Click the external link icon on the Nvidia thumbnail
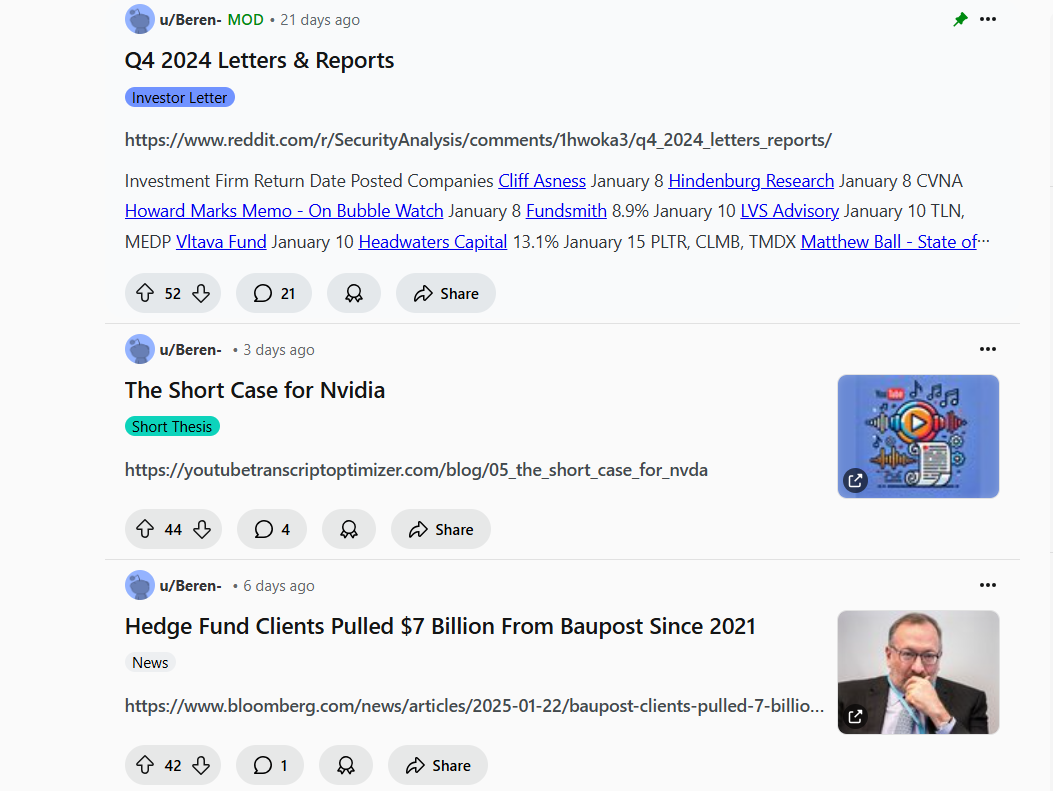The height and width of the screenshot is (791, 1053). pos(855,481)
